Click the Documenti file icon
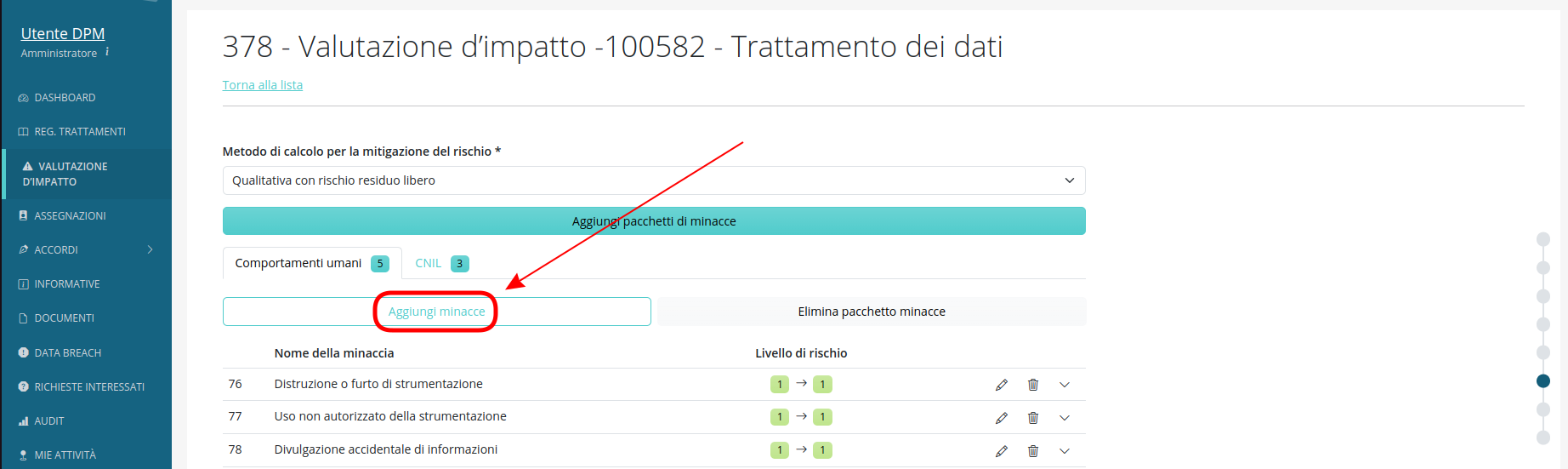This screenshot has height=469, width=1568. (23, 318)
